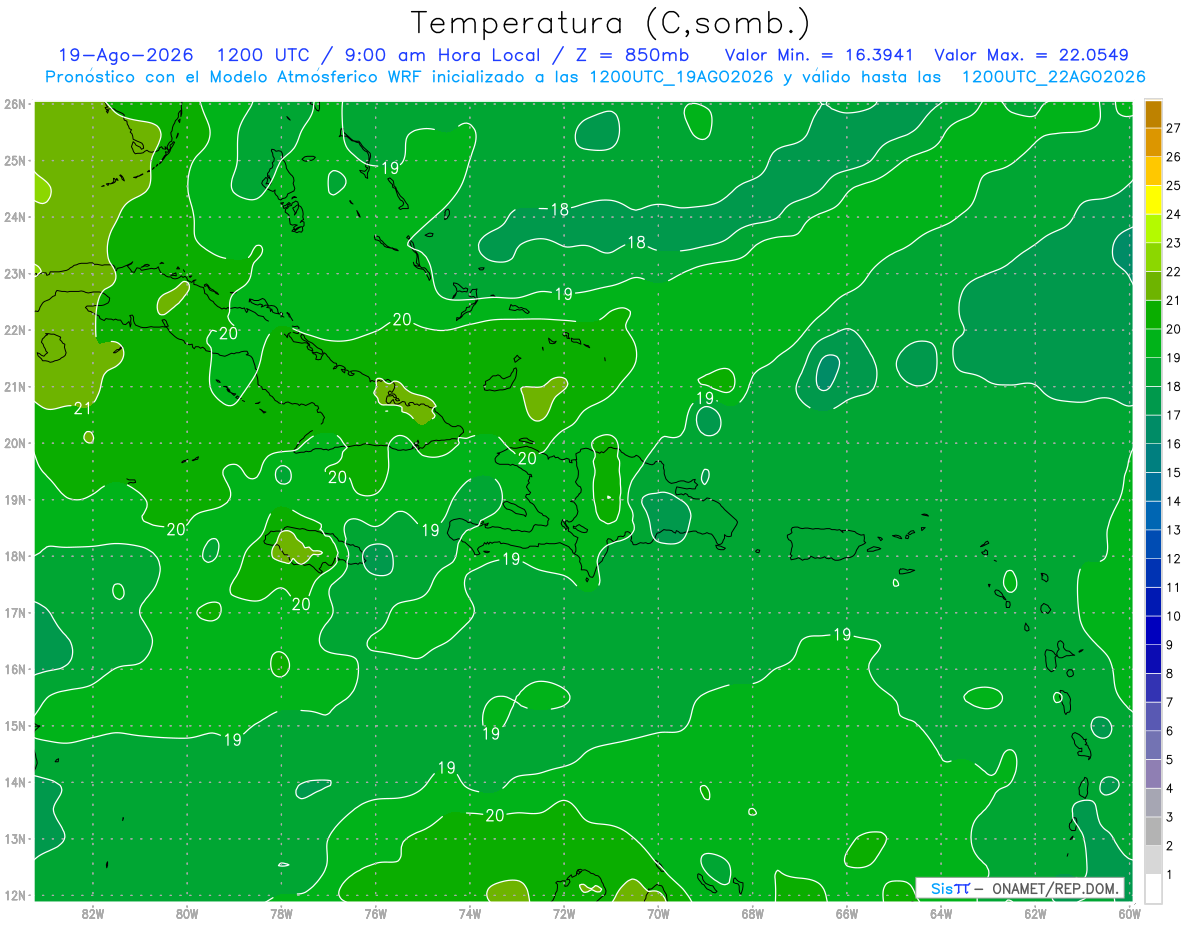Click the valid-until stamp "1200UTC_22AGO2026"
Image resolution: width=1200 pixels, height=927 pixels.
[x=1053, y=77]
